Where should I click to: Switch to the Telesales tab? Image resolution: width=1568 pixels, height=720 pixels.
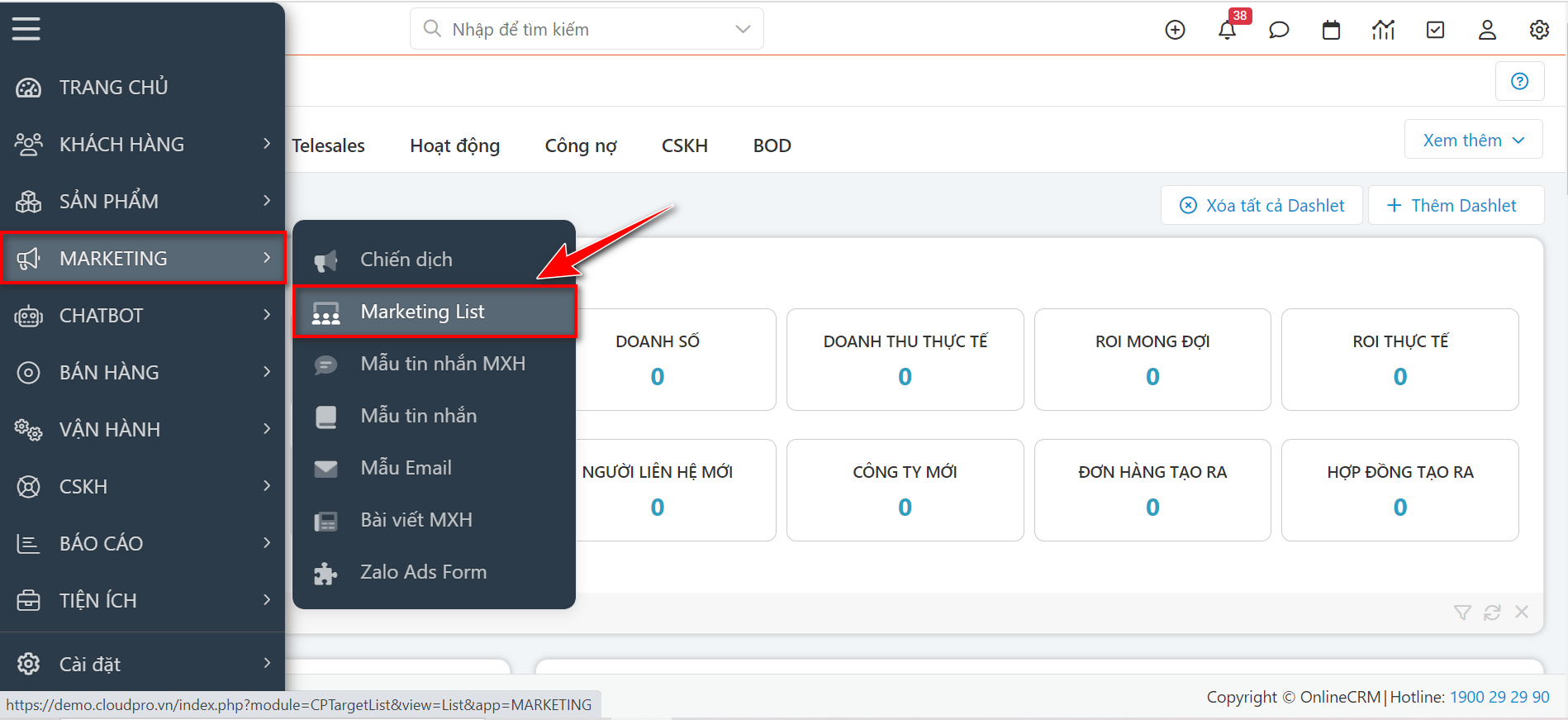click(x=328, y=145)
